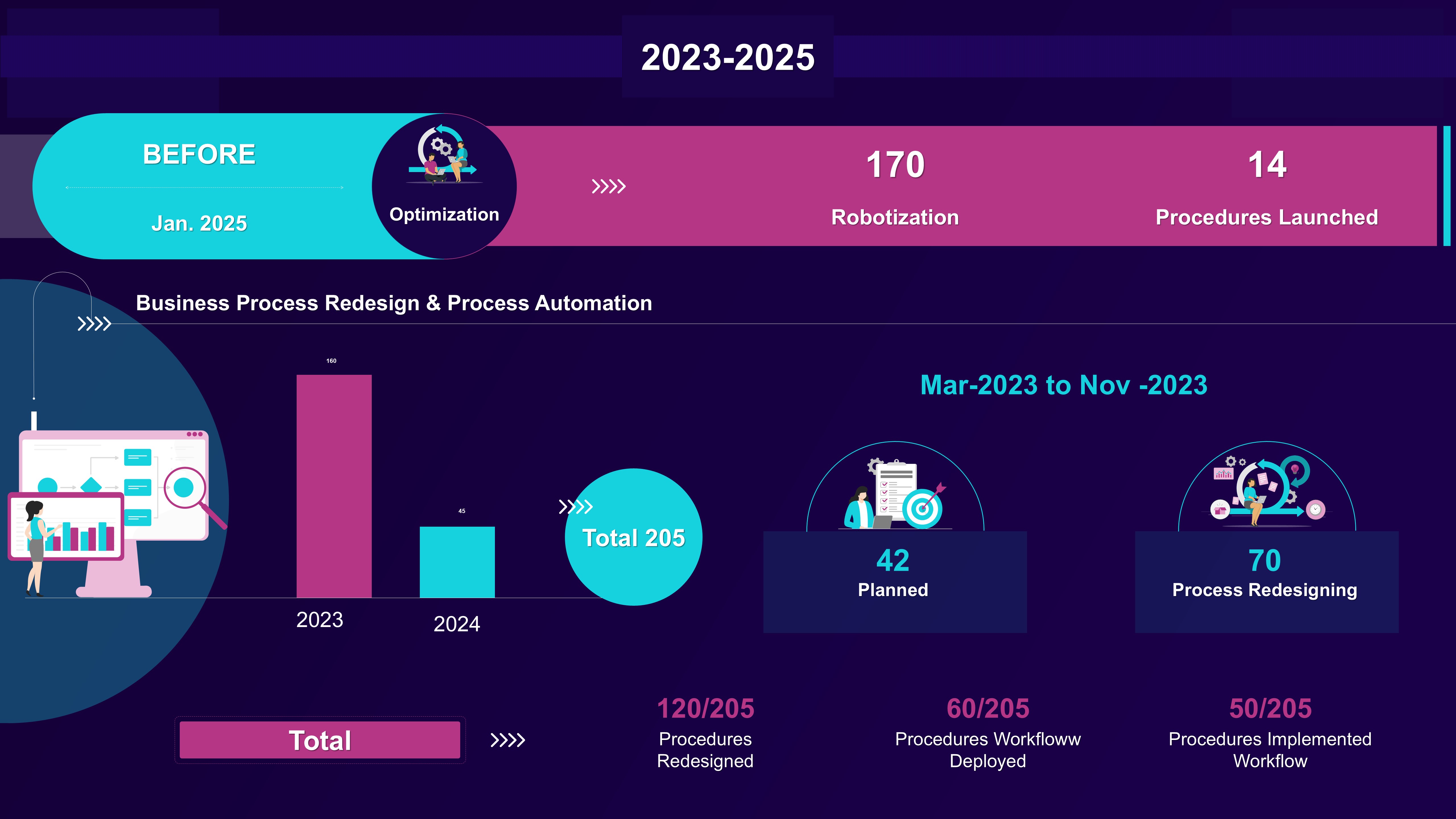Click the magenta Total button
The height and width of the screenshot is (819, 1456).
(x=320, y=740)
